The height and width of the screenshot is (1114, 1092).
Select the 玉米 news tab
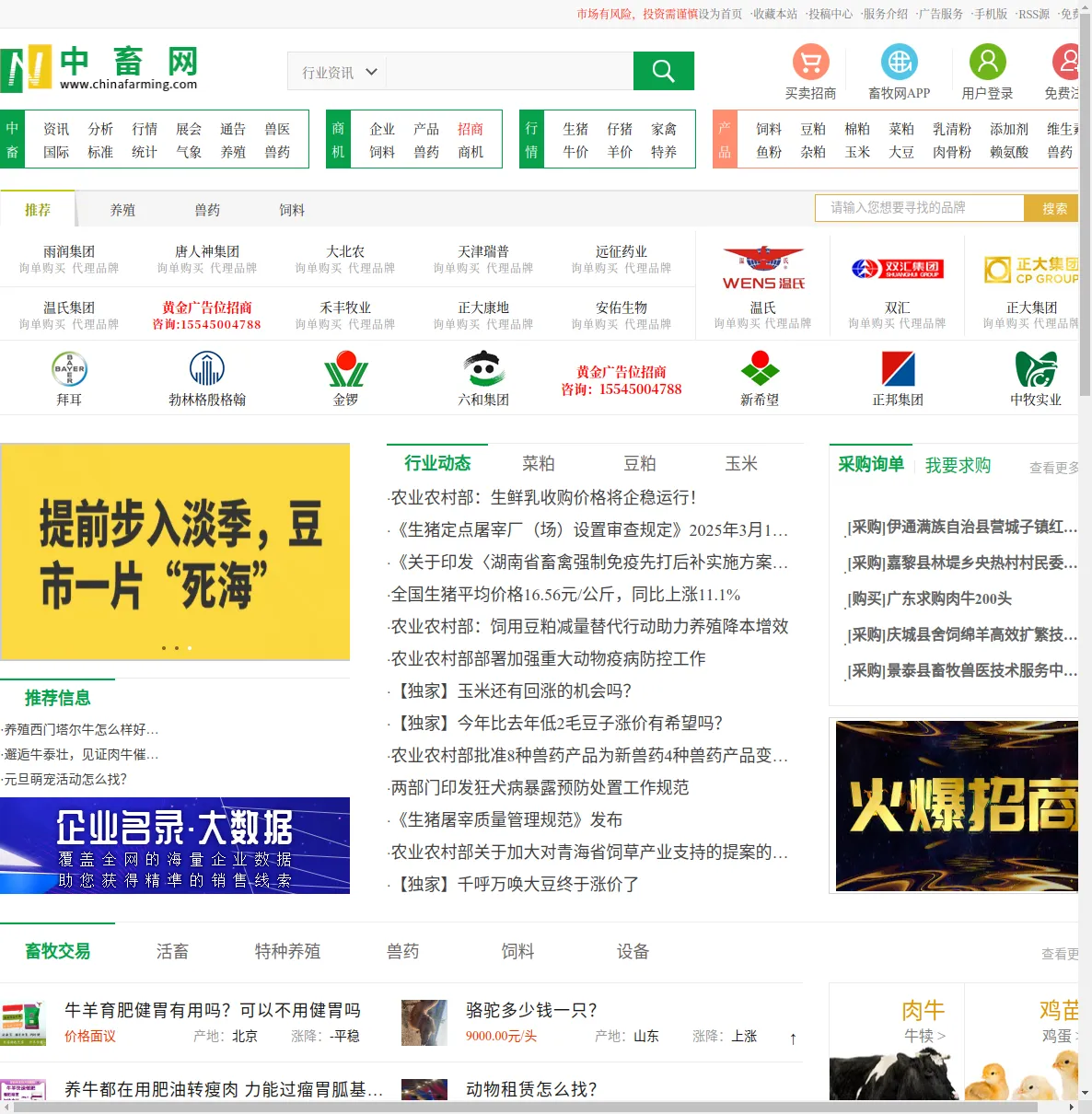(741, 463)
